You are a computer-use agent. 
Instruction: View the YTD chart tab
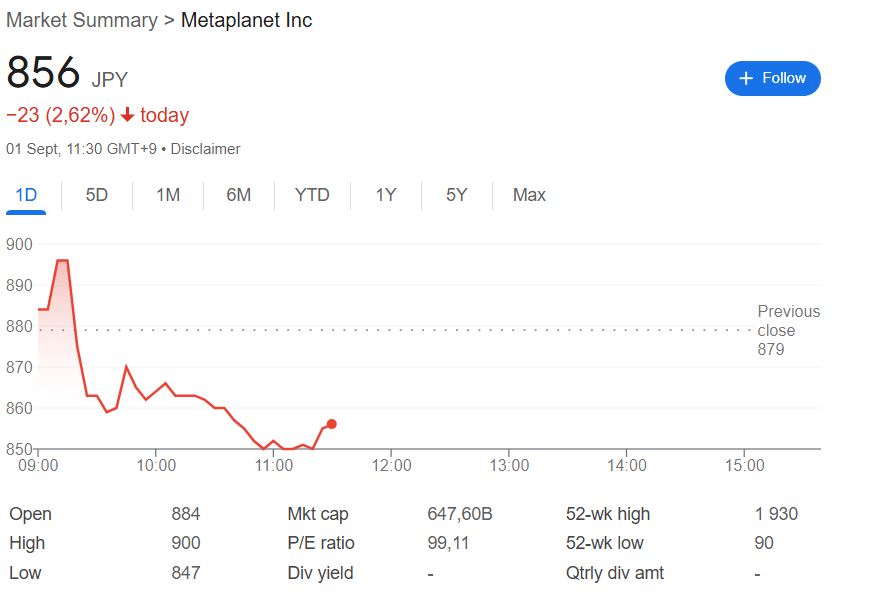pos(312,195)
